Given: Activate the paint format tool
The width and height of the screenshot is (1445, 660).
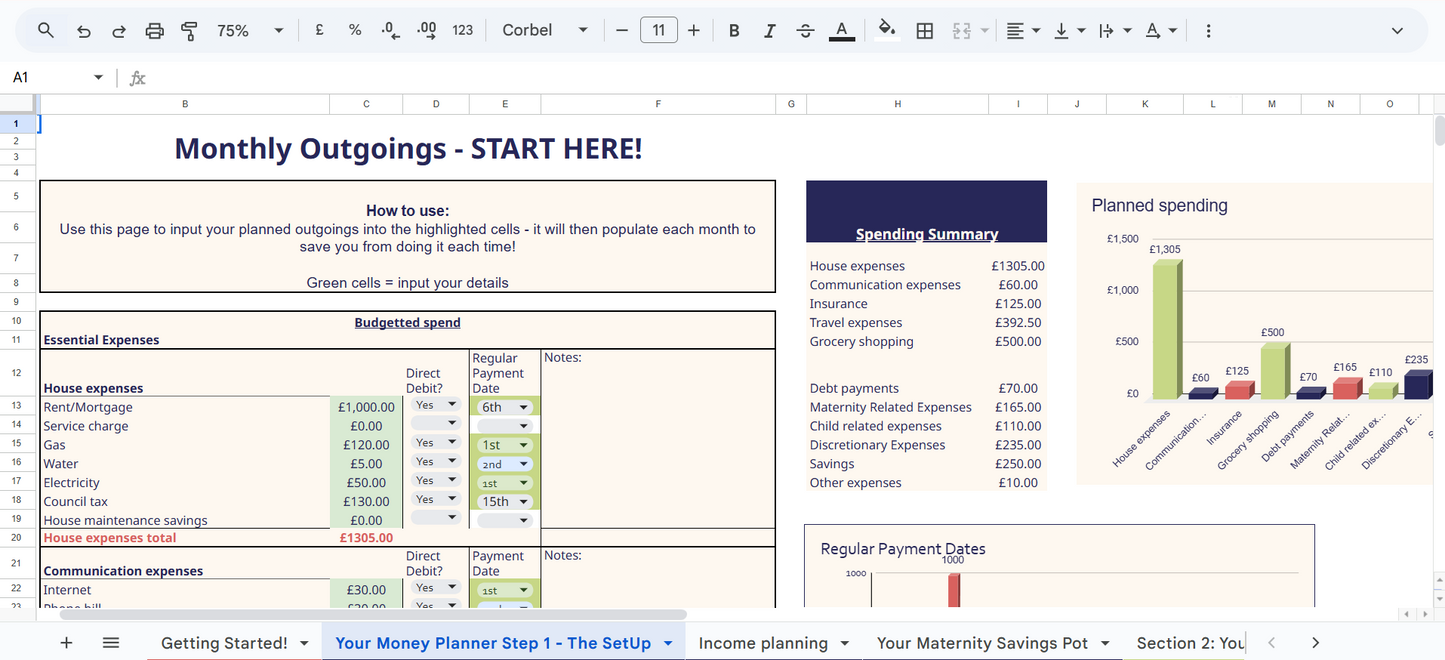Looking at the screenshot, I should (189, 31).
